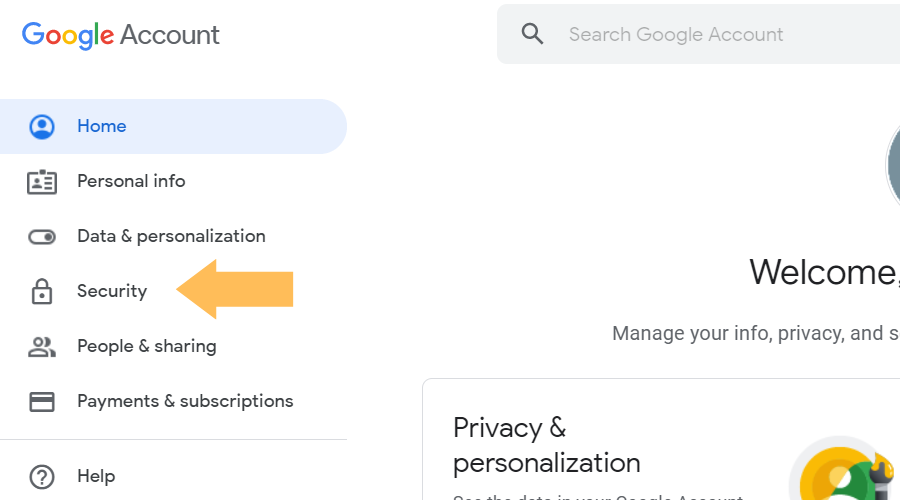900x500 pixels.
Task: Click the Home person icon in sidebar
Action: (x=42, y=127)
